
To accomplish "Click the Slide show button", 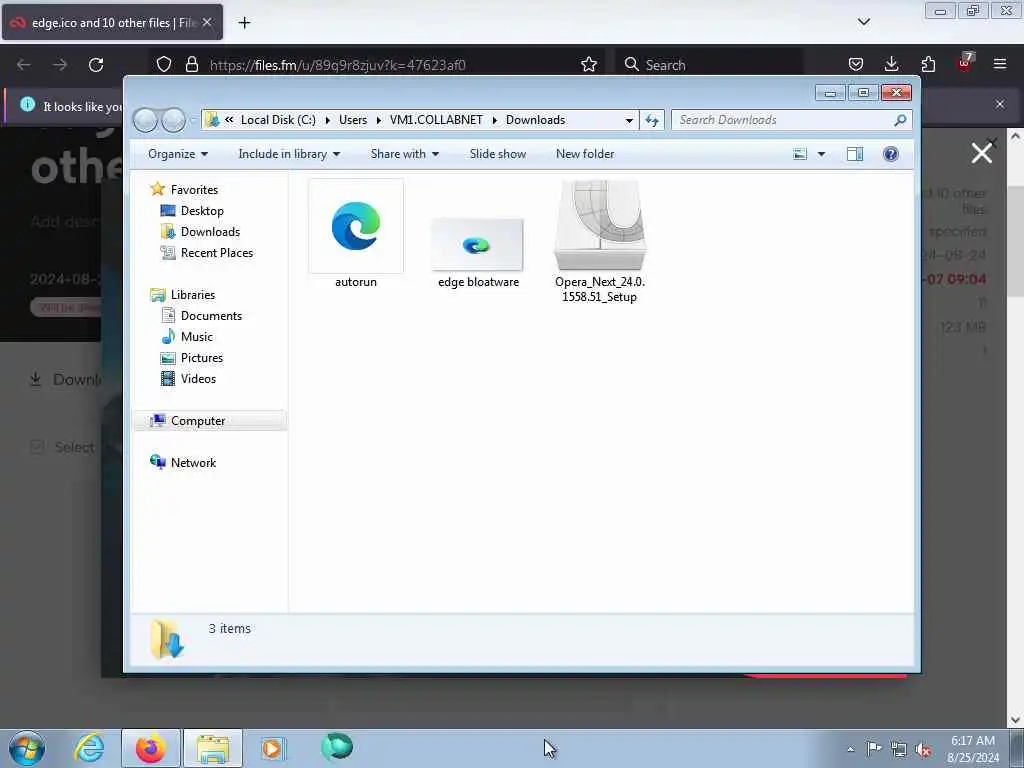I will coord(498,154).
